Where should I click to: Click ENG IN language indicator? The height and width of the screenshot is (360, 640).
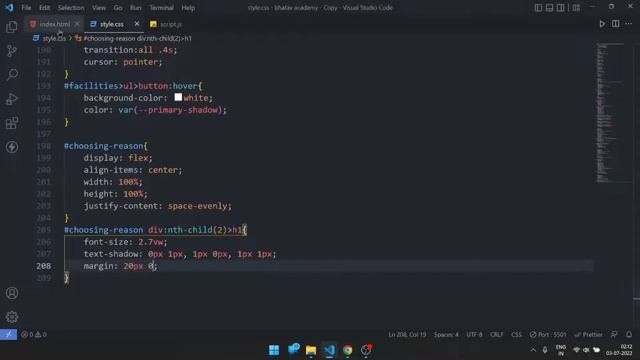(561, 350)
